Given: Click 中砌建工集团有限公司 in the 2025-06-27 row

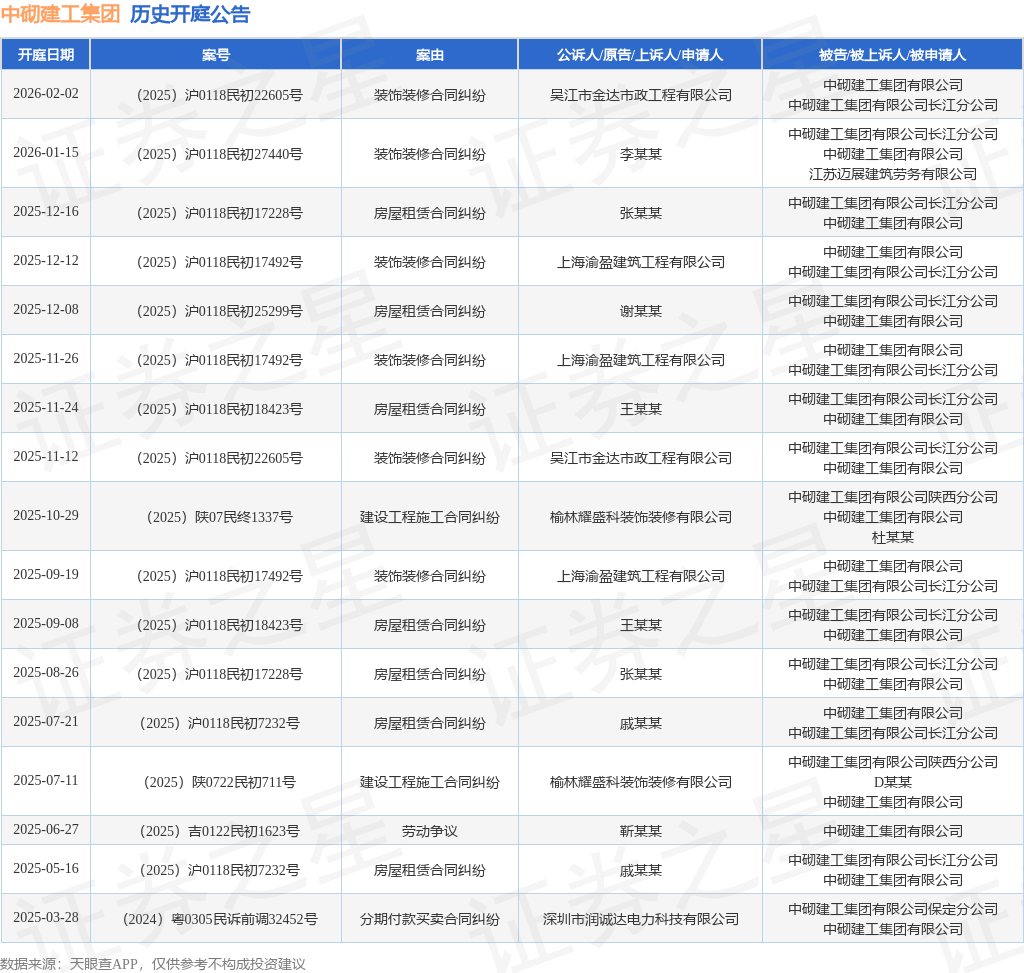Looking at the screenshot, I should 893,831.
